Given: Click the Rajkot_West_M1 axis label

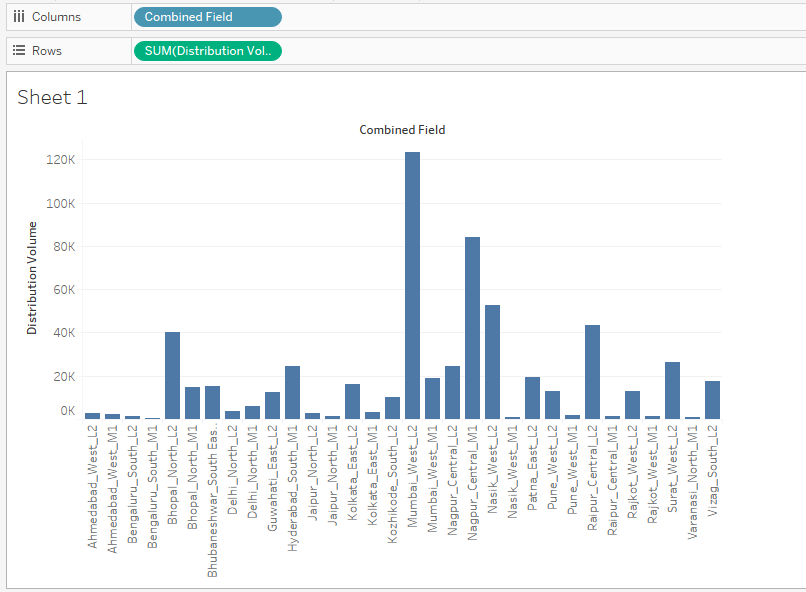Looking at the screenshot, I should click(652, 474).
